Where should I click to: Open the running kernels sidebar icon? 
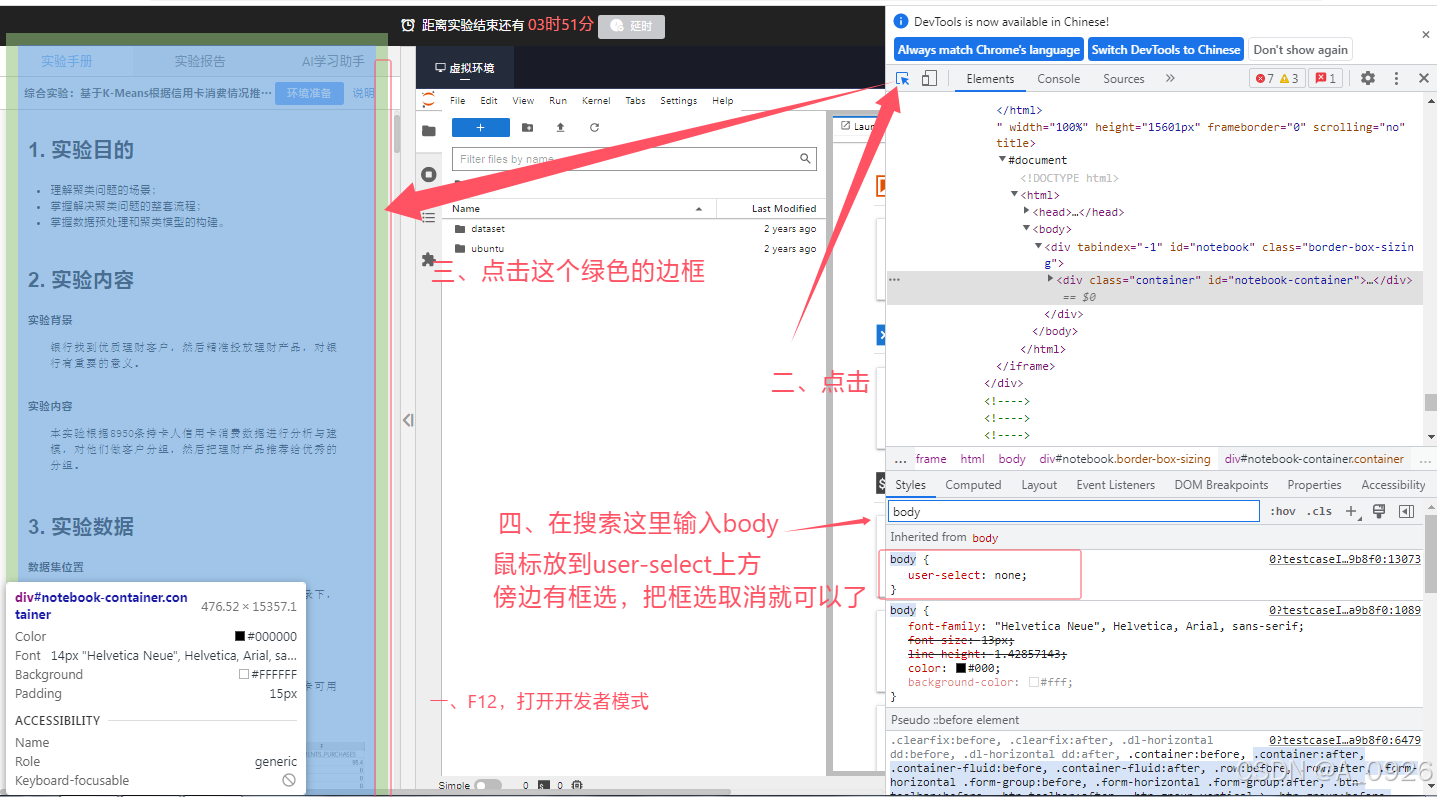tap(429, 174)
